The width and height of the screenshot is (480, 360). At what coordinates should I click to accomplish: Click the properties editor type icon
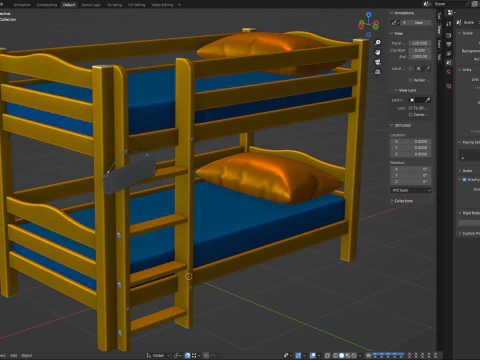(451, 12)
